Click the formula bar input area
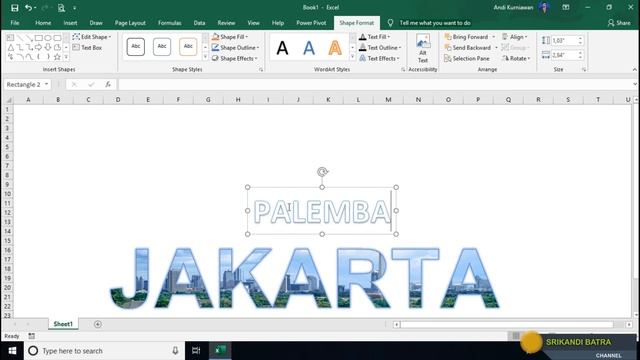The image size is (640, 360). [375, 84]
